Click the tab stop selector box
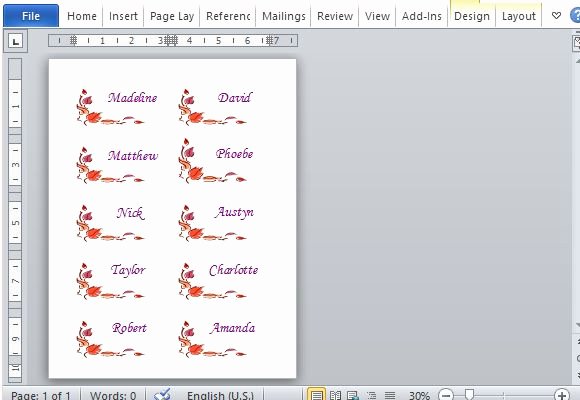This screenshot has height=400, width=580. tap(16, 41)
